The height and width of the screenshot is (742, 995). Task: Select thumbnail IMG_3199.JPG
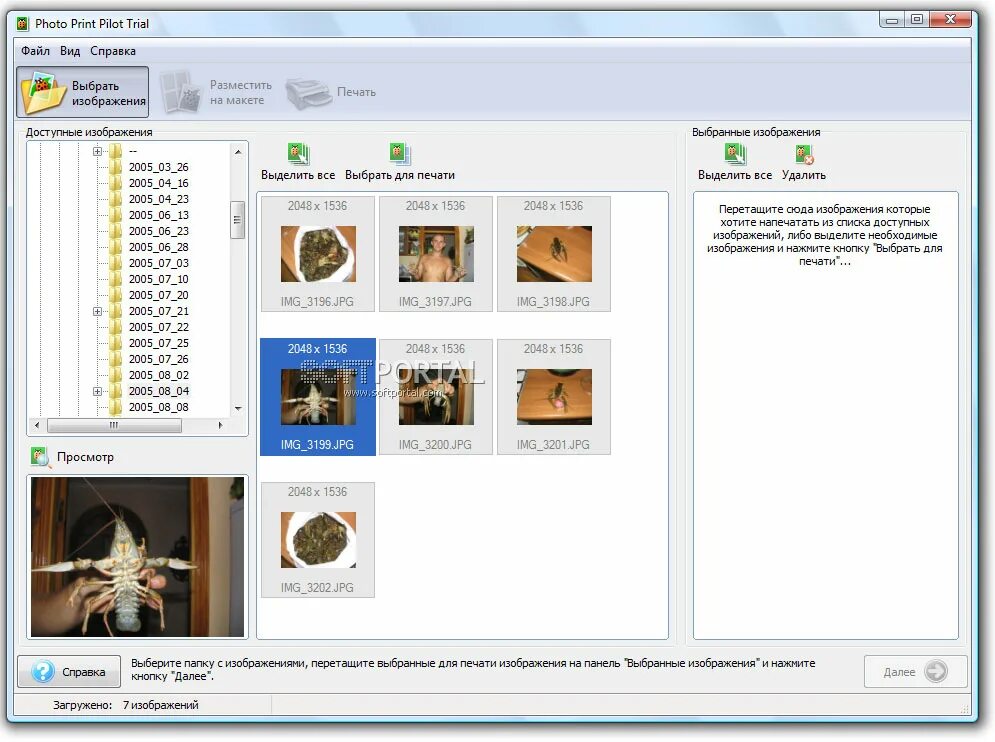[x=318, y=397]
